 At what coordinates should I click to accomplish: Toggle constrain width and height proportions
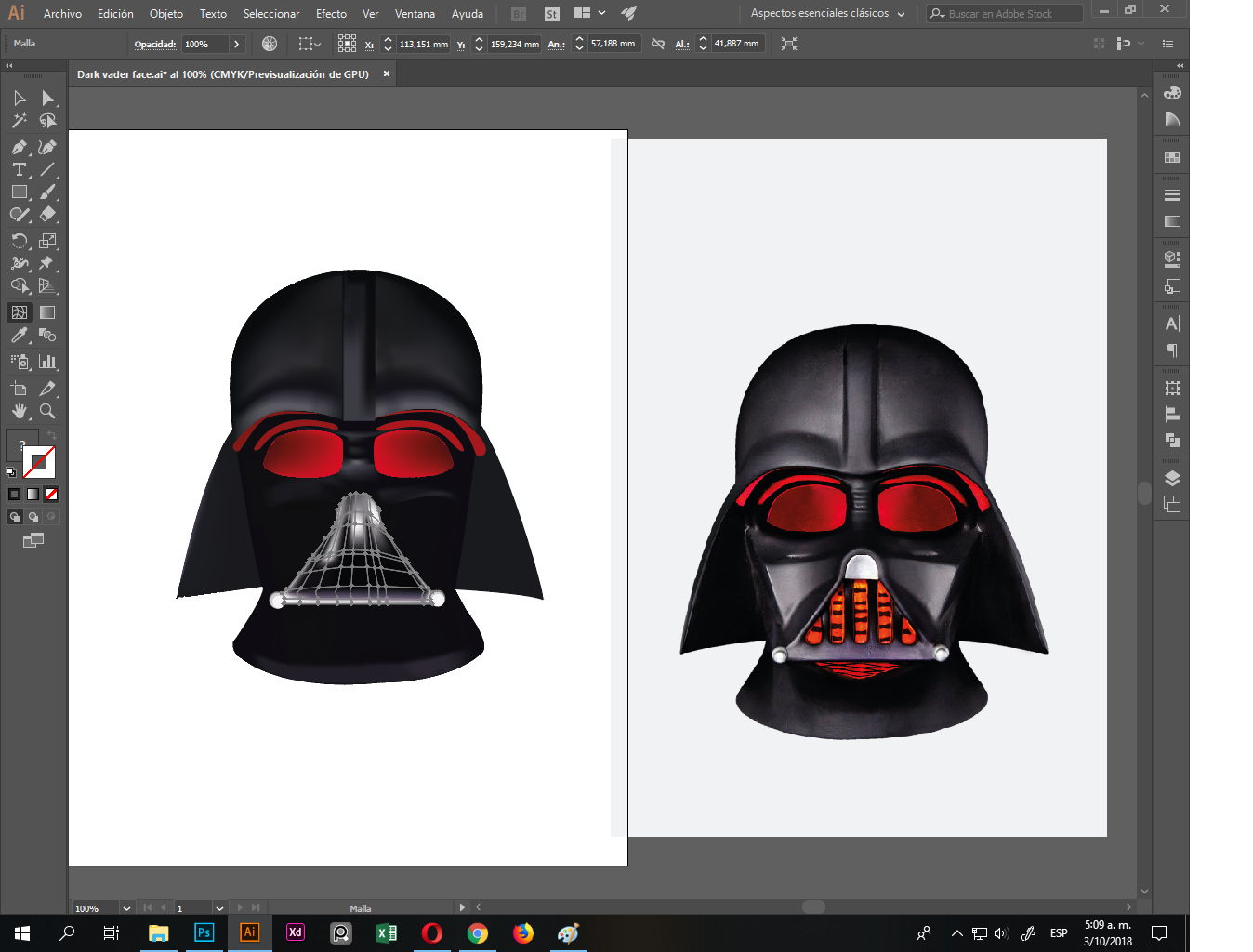point(658,44)
